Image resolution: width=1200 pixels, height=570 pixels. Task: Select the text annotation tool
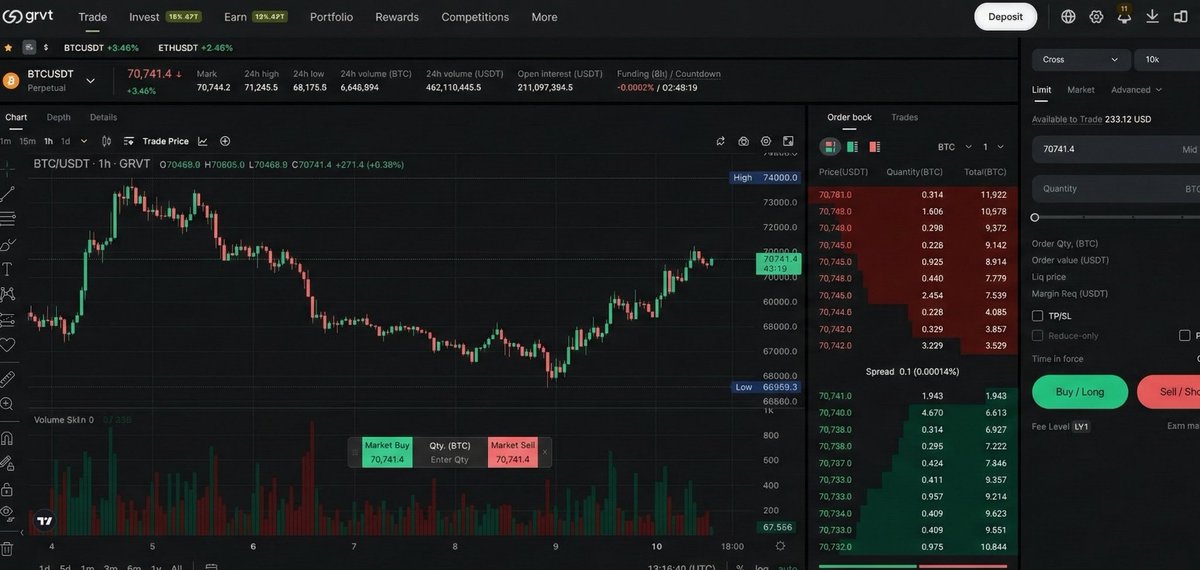pyautogui.click(x=7, y=269)
